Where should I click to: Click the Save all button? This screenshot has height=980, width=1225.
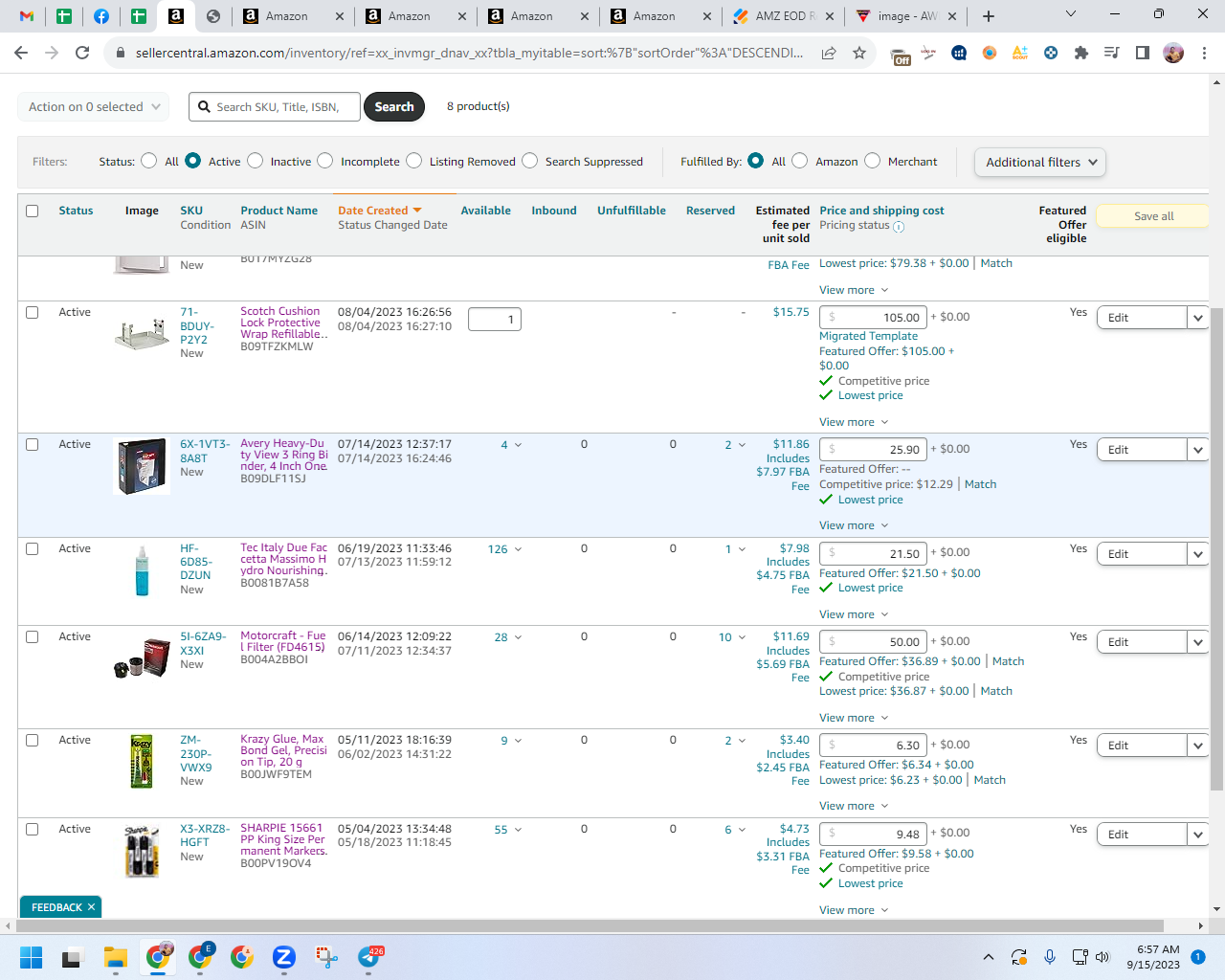coord(1153,216)
